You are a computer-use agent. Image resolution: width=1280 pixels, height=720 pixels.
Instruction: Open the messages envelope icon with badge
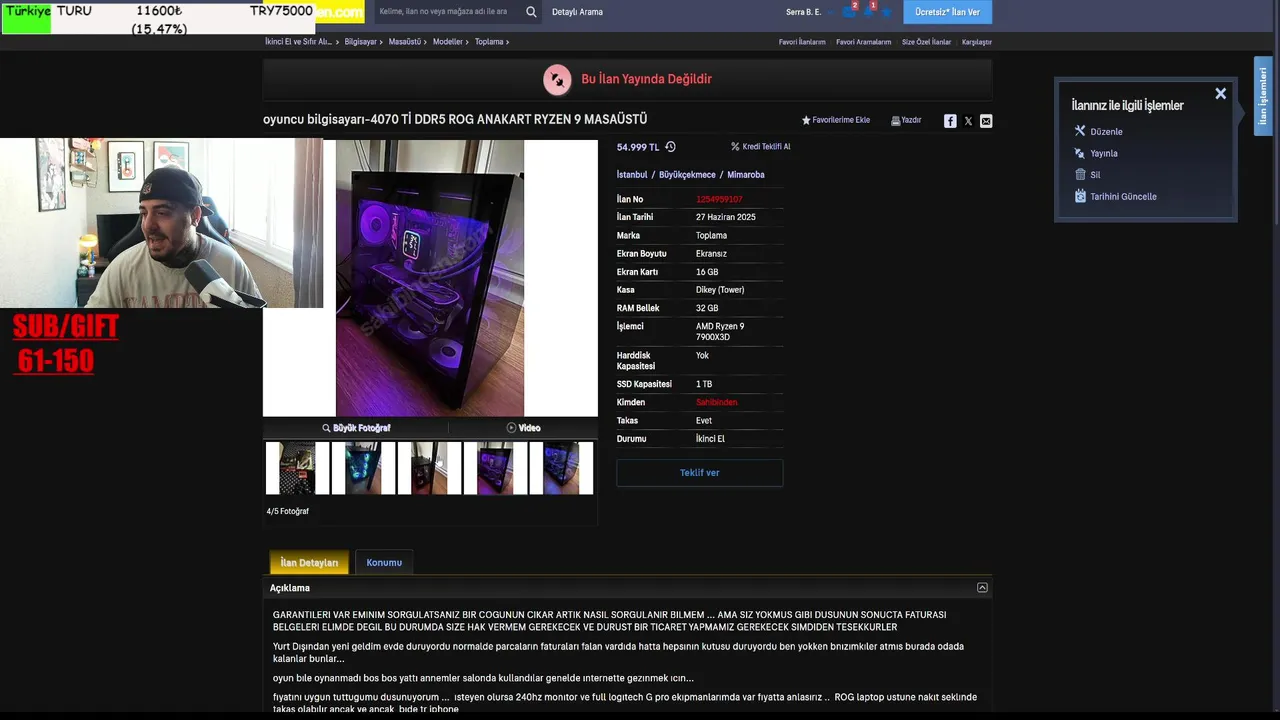click(x=849, y=12)
